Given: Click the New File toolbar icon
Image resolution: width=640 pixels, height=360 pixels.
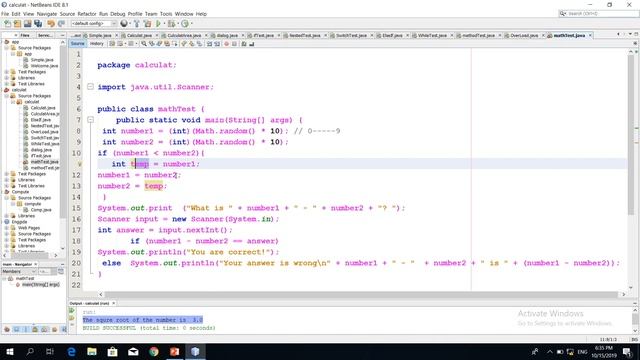Looking at the screenshot, I should [x=7, y=24].
